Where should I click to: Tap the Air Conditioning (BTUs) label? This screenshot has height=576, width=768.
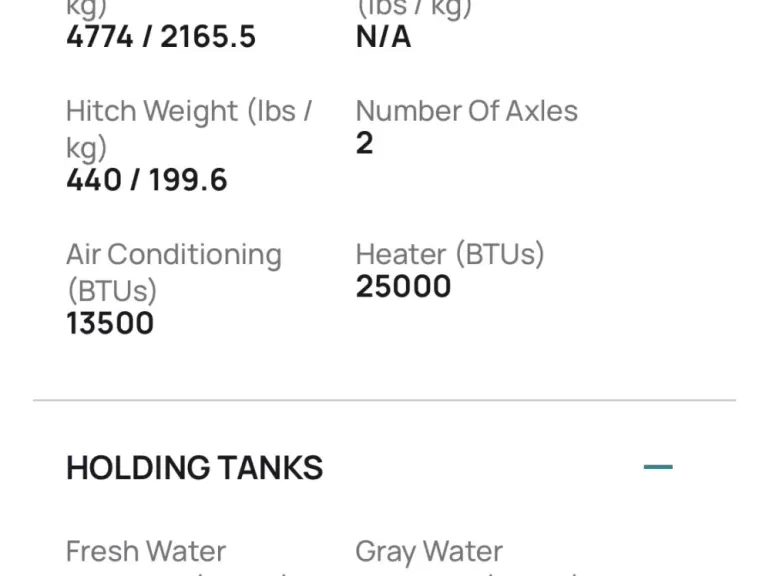[x=173, y=271]
